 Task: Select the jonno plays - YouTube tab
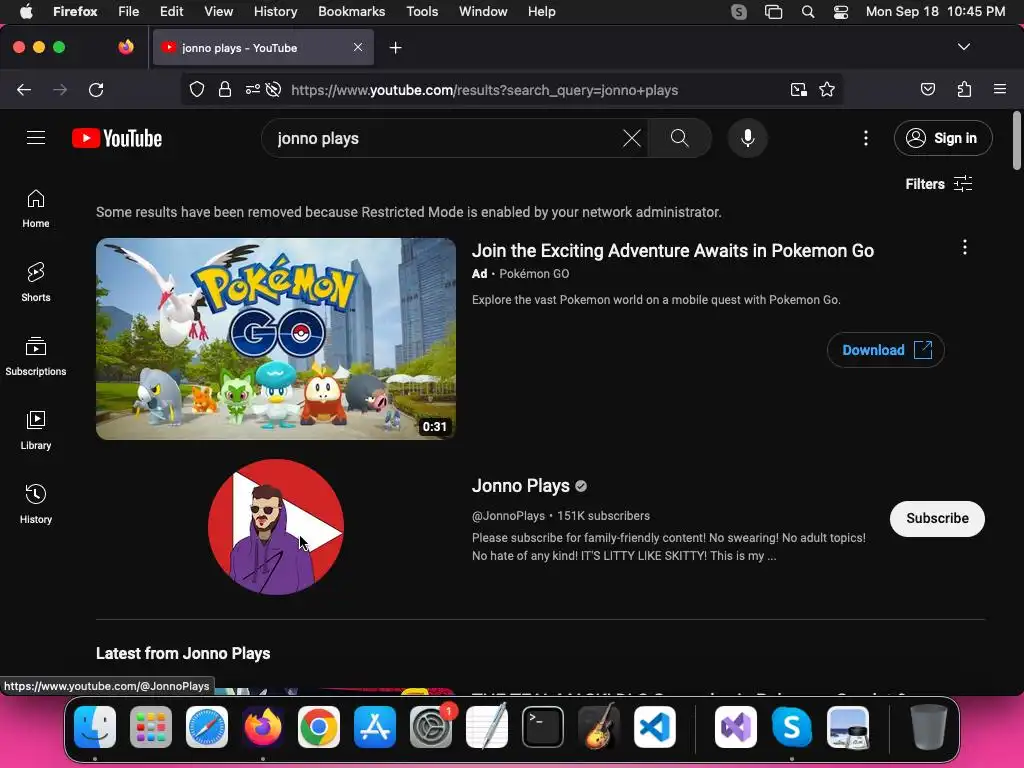click(x=263, y=48)
